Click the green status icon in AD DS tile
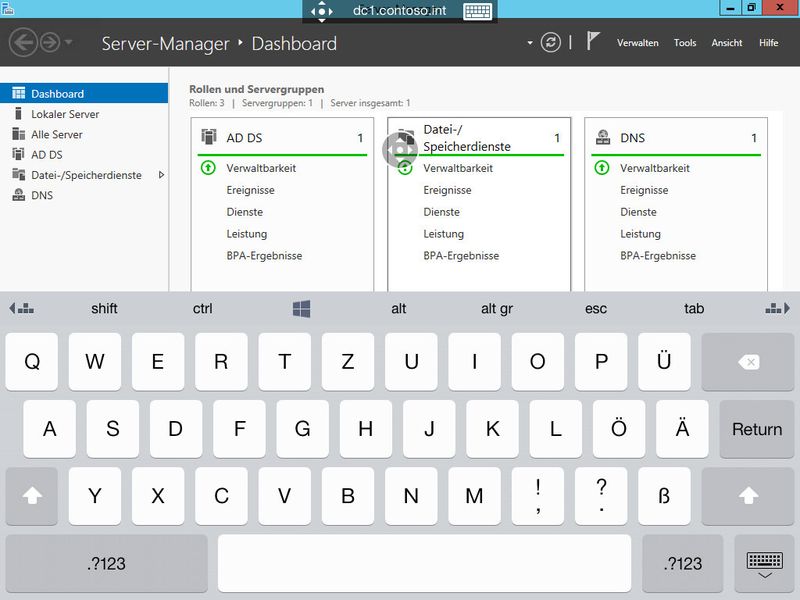 tap(208, 167)
